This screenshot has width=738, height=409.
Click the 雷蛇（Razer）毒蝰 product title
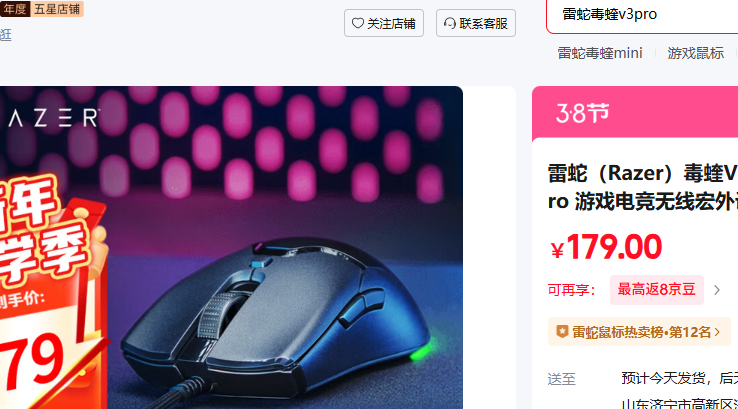[x=643, y=187]
